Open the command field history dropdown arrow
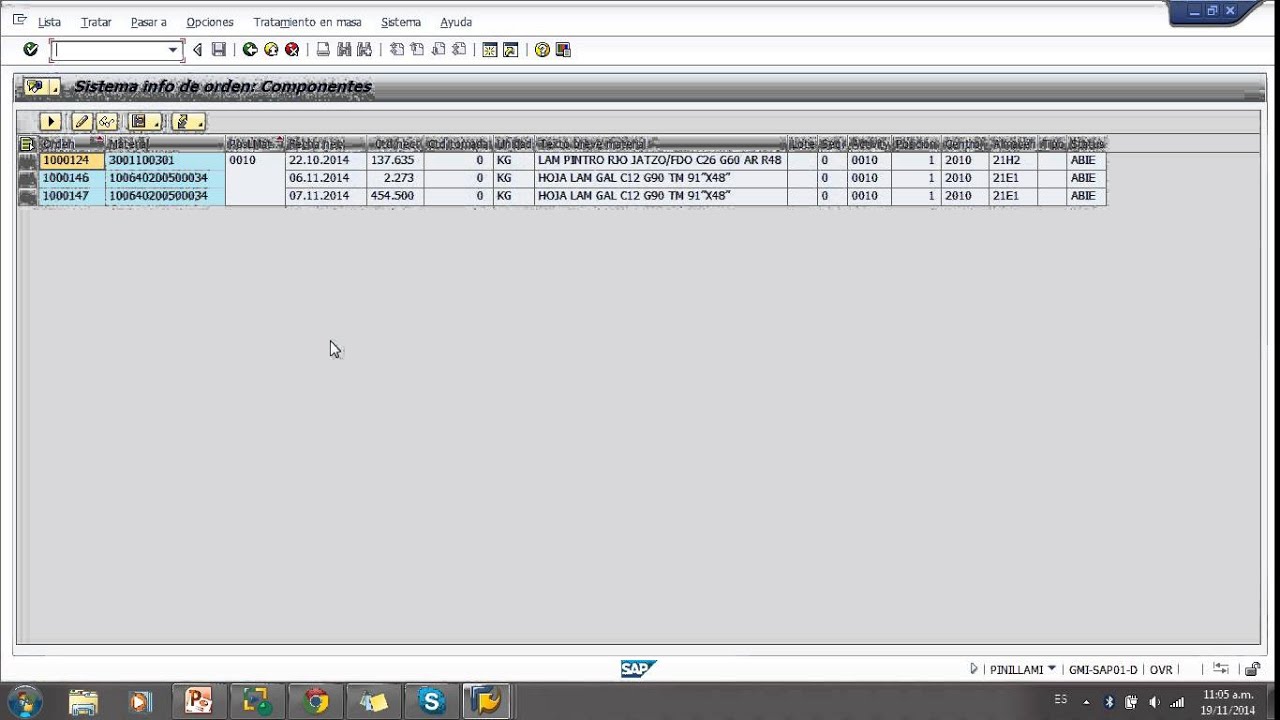1280x720 pixels. 173,50
